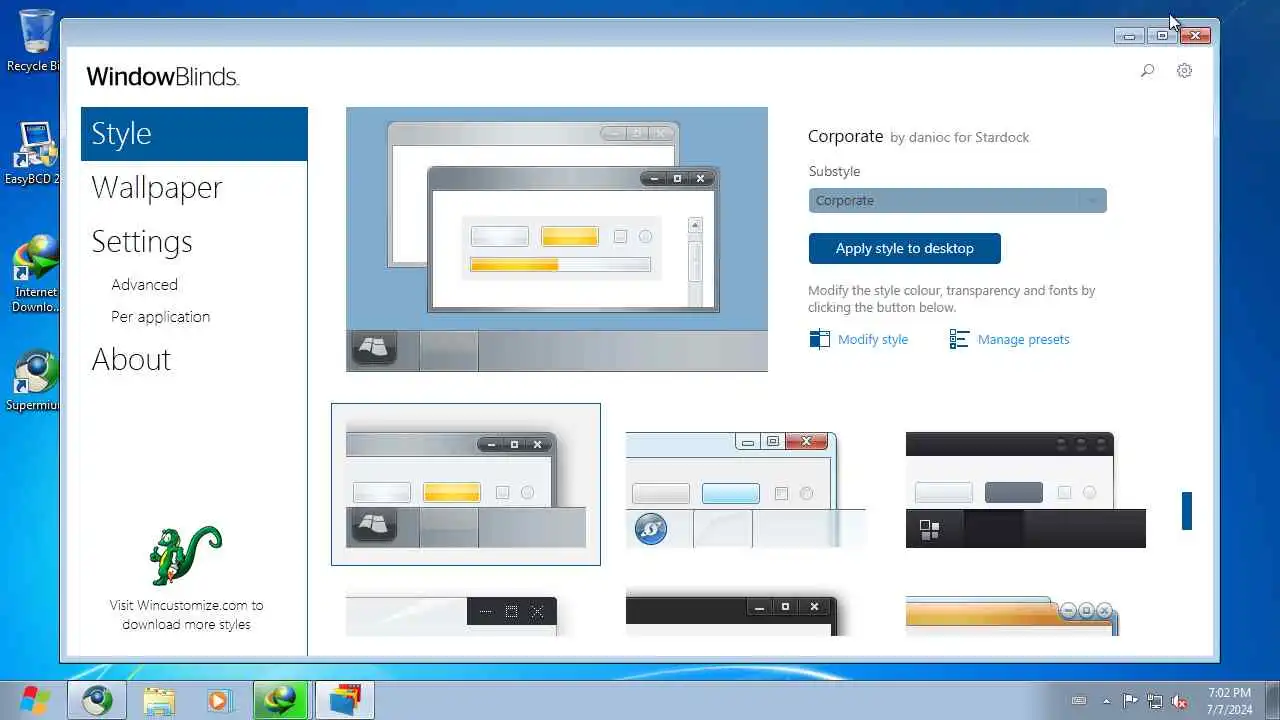Click the WindowBlinds logo
The image size is (1280, 720).
(x=162, y=76)
